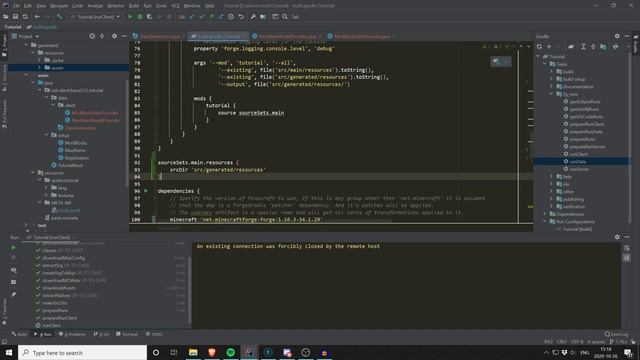The width and height of the screenshot is (640, 360).
Task: Click the Pin tab icon in the Run panel sidebar
Action: click(x=13, y=294)
